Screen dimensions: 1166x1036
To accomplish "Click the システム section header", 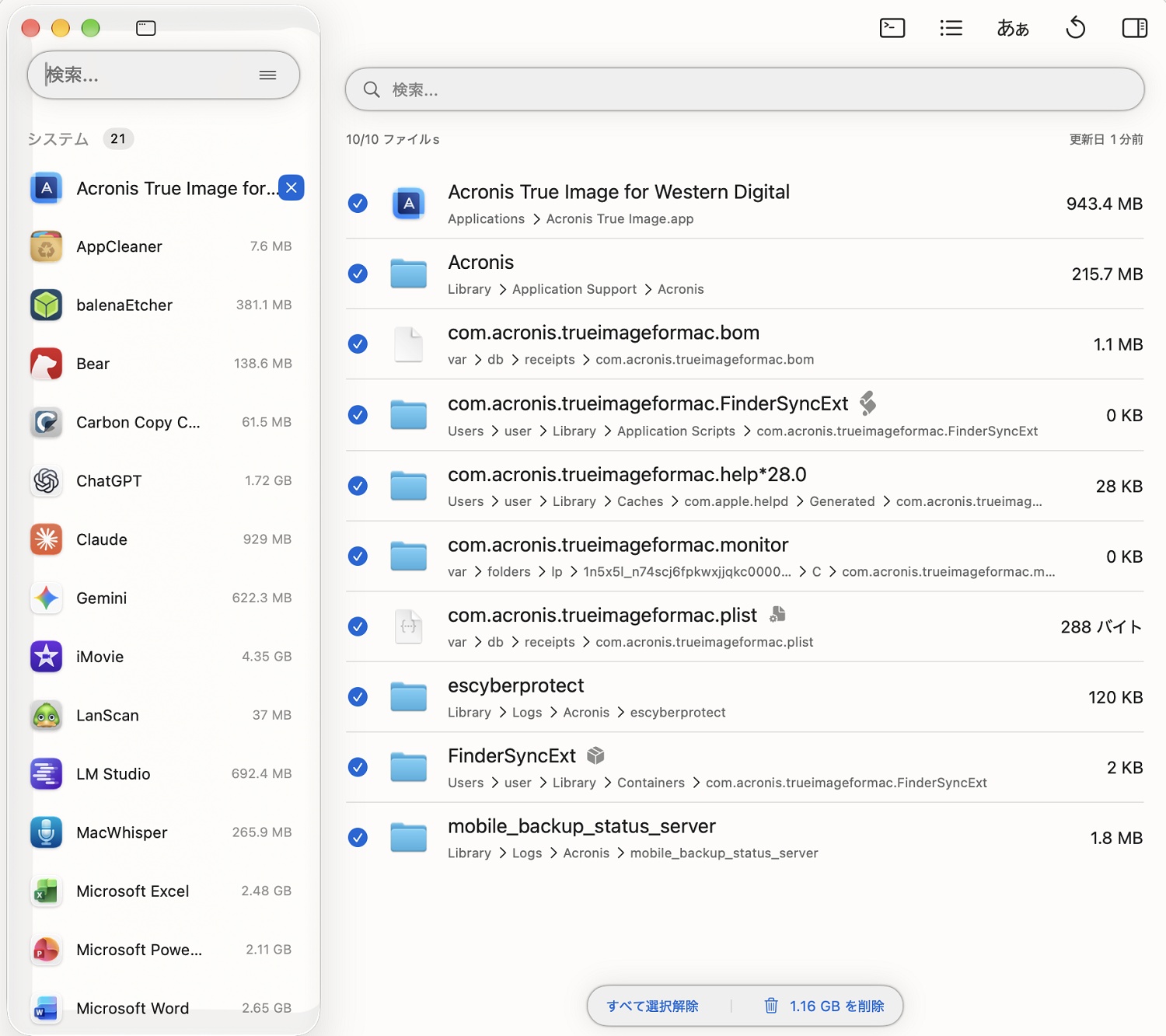I will [58, 139].
